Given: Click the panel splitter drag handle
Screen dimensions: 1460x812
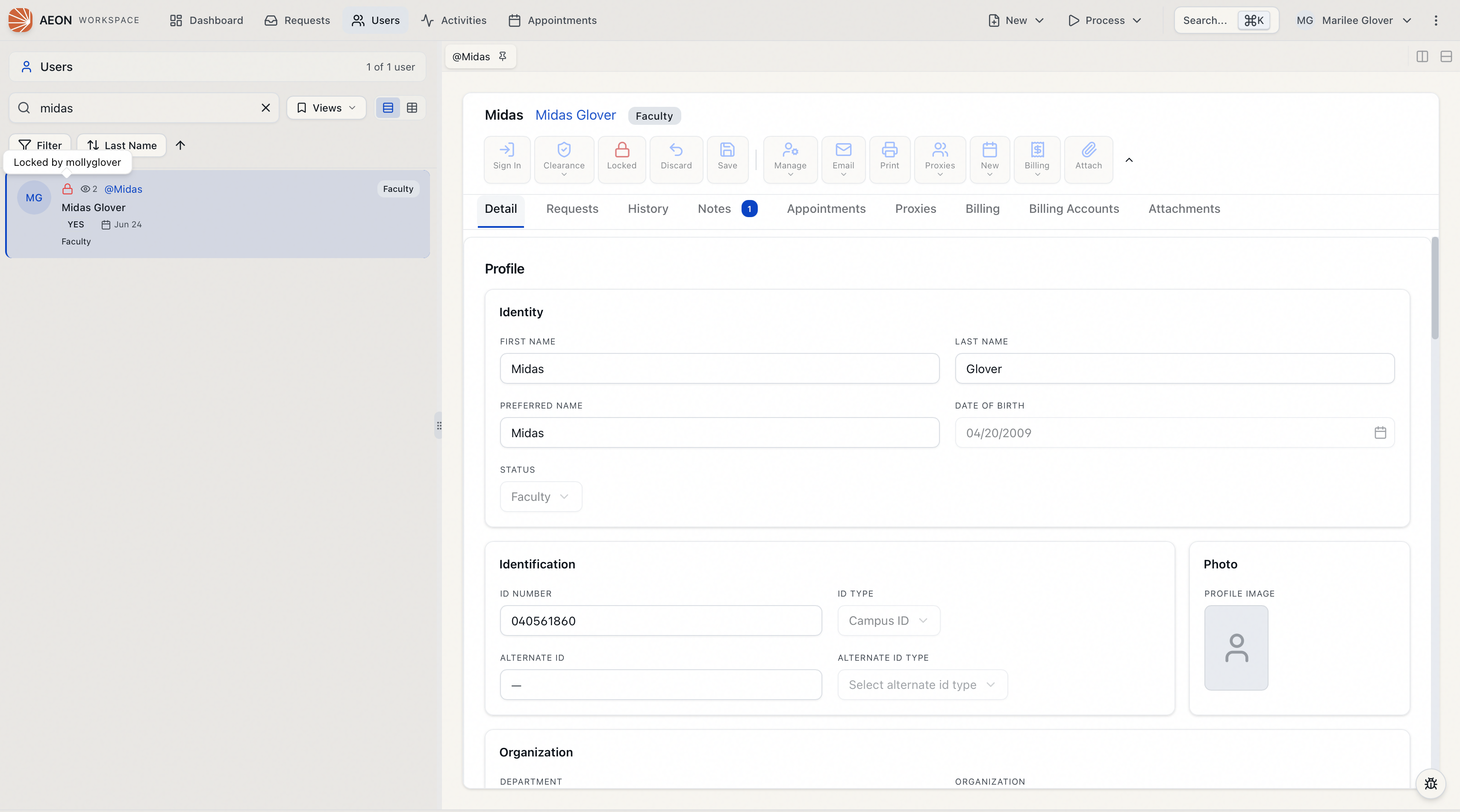Looking at the screenshot, I should 439,425.
